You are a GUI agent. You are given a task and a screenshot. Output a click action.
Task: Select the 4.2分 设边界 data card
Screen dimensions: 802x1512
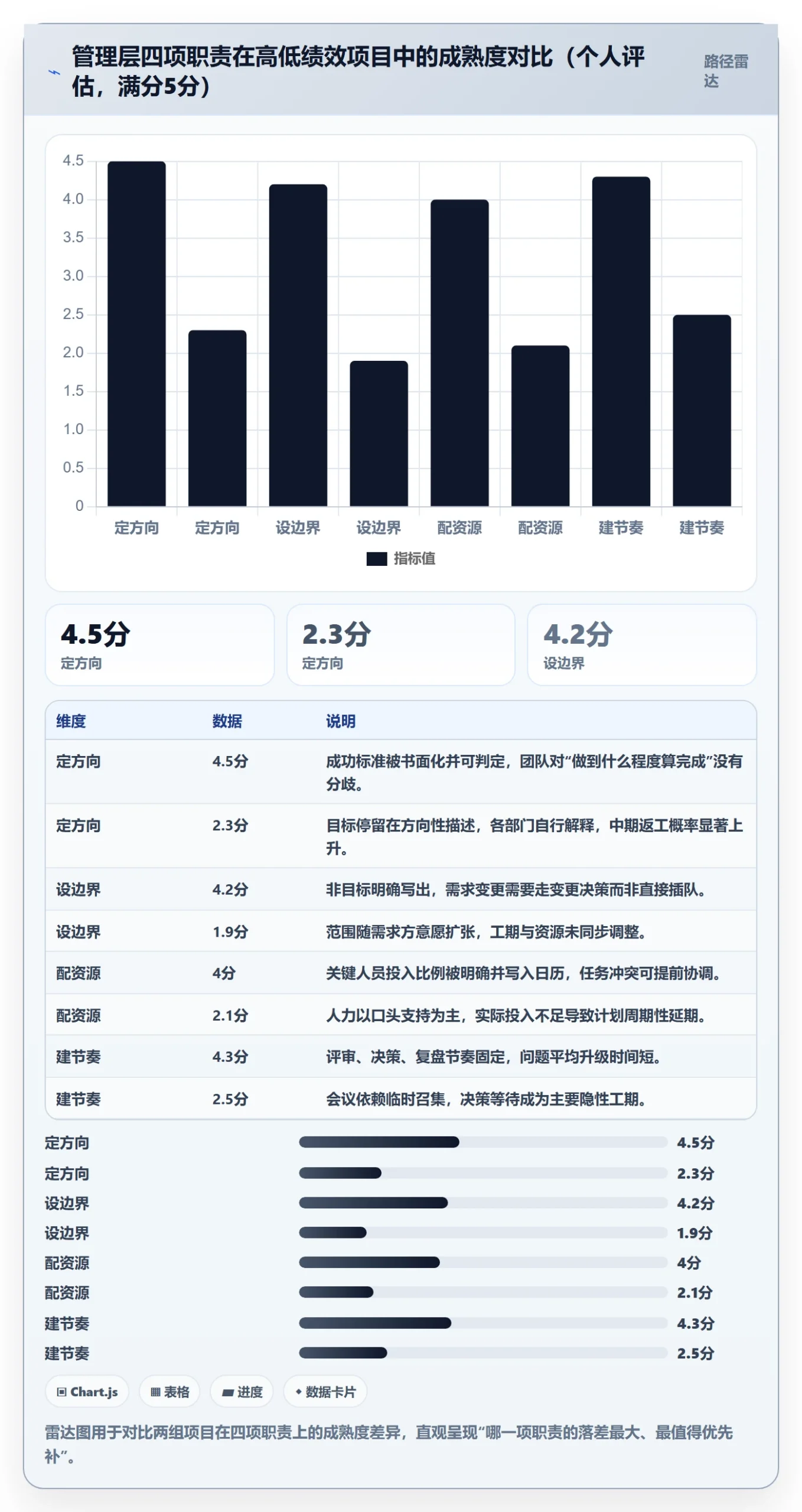coord(641,644)
